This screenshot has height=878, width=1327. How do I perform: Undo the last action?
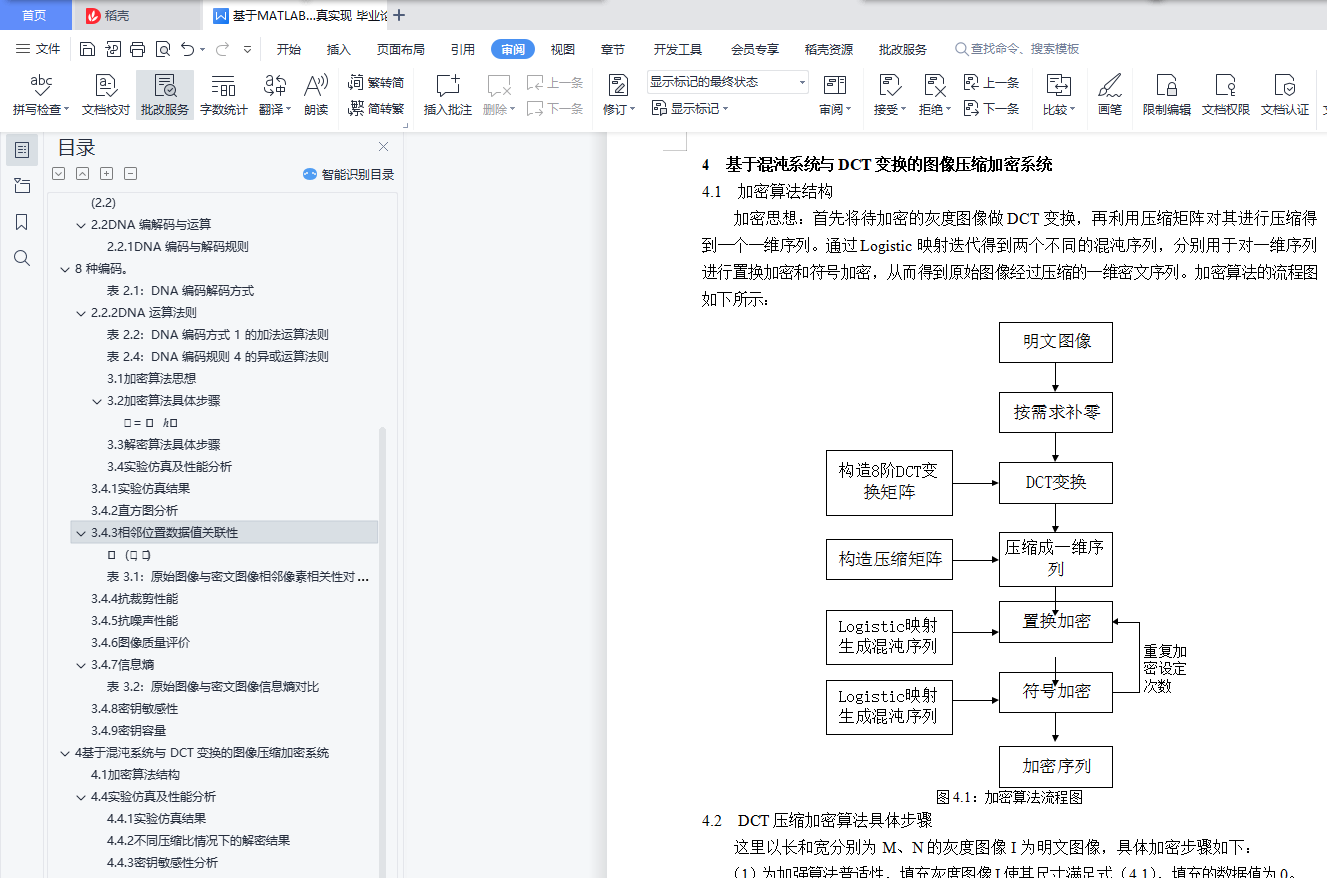[x=187, y=49]
